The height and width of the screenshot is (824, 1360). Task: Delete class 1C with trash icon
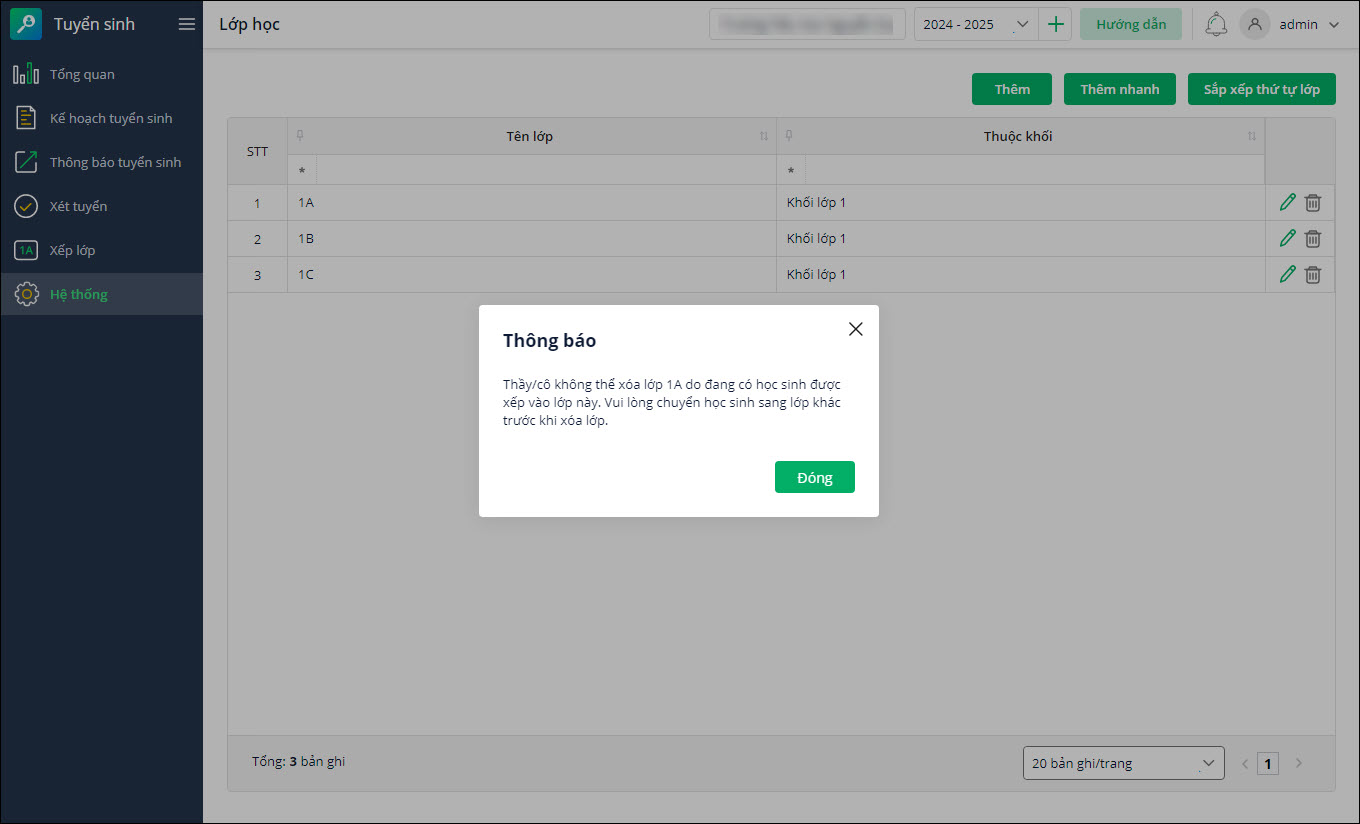(1313, 274)
